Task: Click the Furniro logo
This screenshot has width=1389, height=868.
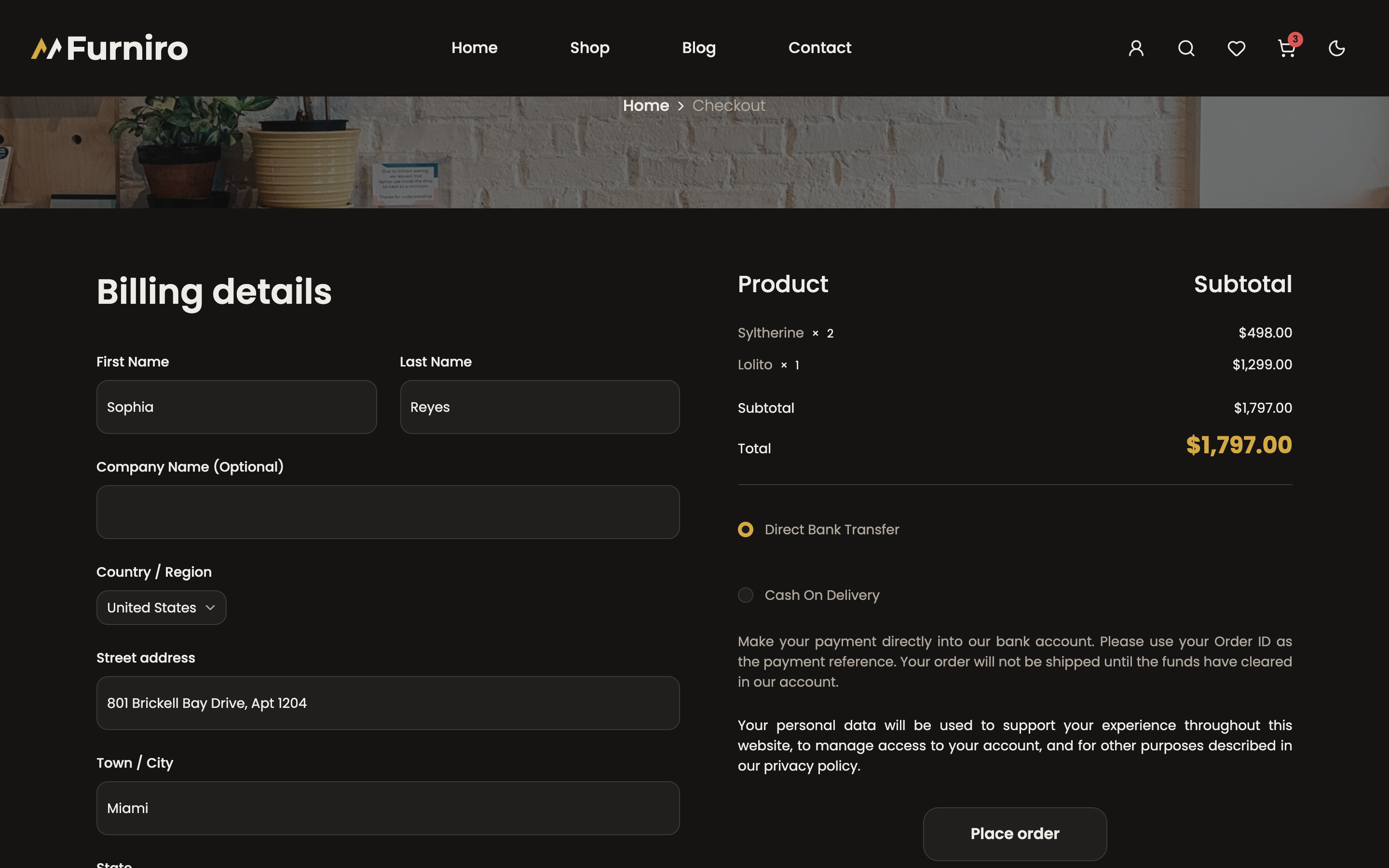Action: click(109, 48)
